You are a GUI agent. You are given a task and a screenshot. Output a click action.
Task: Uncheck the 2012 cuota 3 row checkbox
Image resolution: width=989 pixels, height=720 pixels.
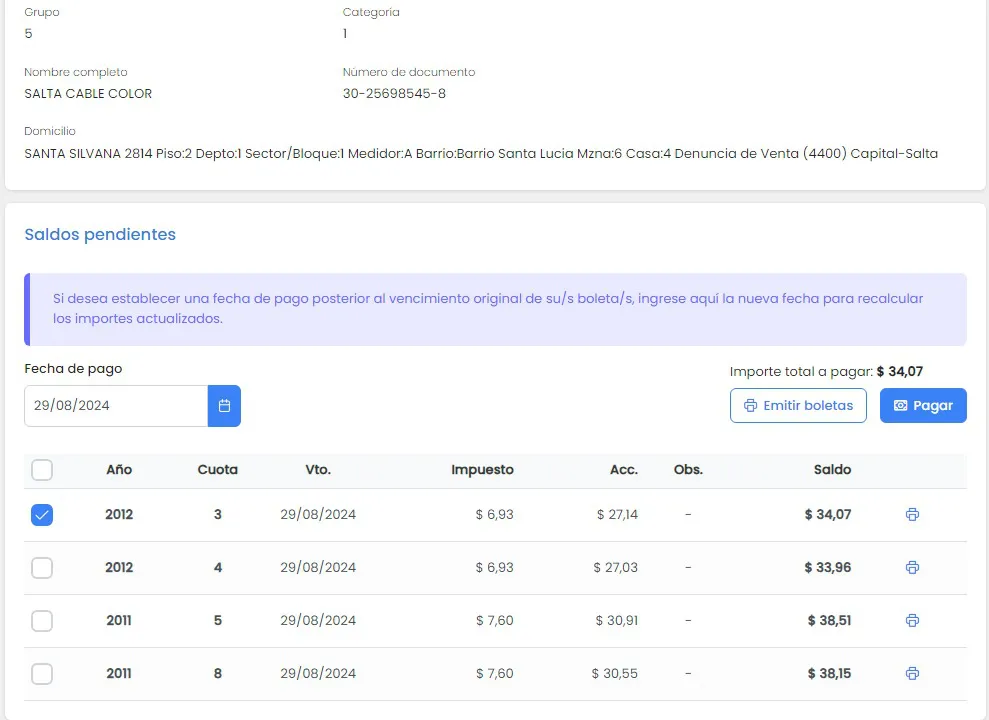click(42, 515)
